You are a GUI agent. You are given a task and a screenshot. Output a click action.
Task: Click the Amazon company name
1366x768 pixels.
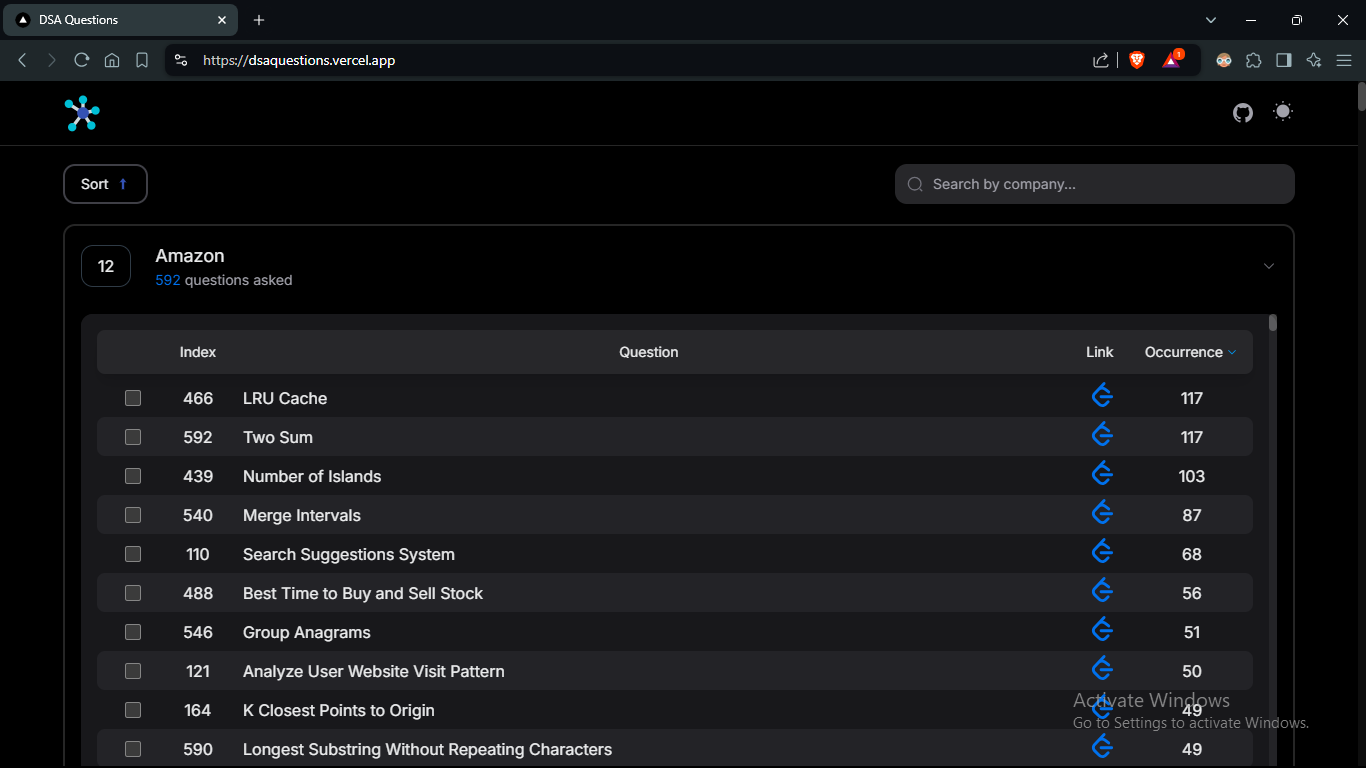pyautogui.click(x=190, y=256)
